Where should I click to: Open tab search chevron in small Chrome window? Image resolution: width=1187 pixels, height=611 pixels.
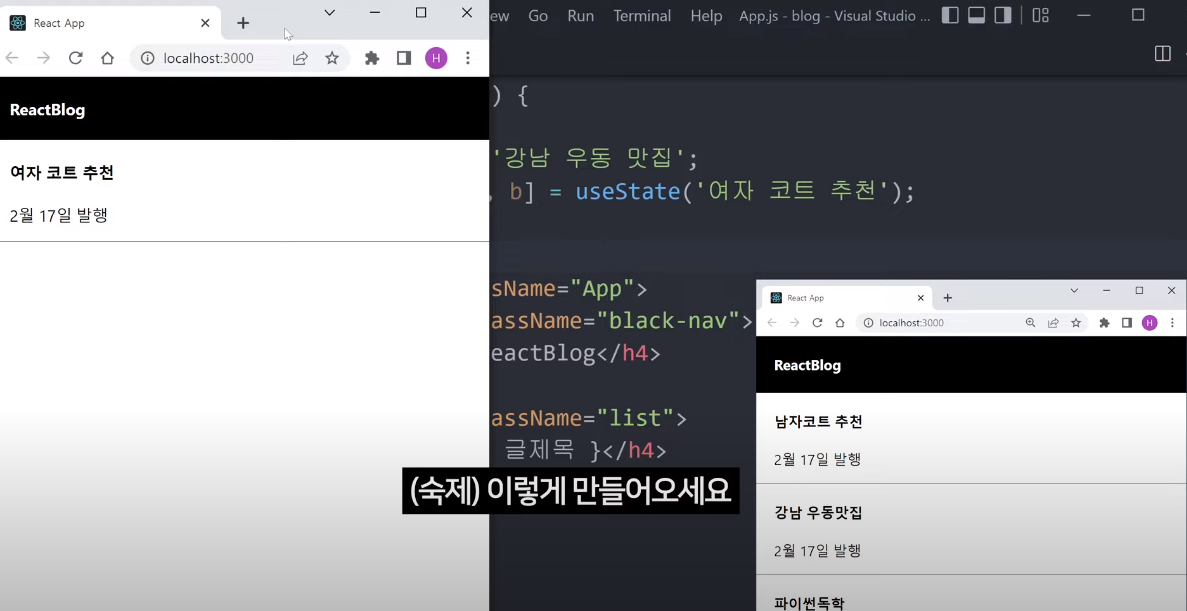(x=1073, y=291)
